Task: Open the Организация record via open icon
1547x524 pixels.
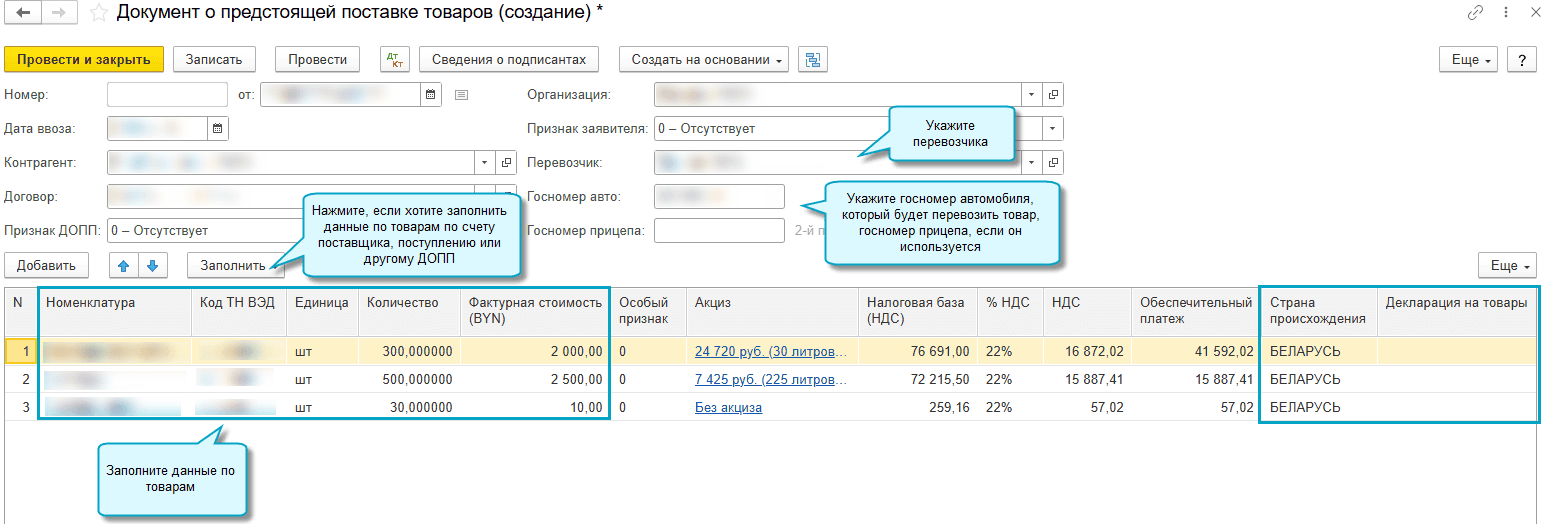Action: [x=1053, y=95]
